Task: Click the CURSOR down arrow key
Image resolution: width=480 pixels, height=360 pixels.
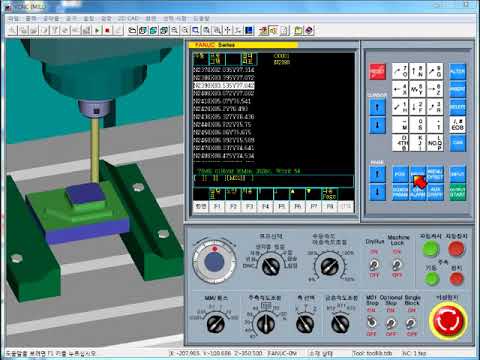Action: click(377, 125)
